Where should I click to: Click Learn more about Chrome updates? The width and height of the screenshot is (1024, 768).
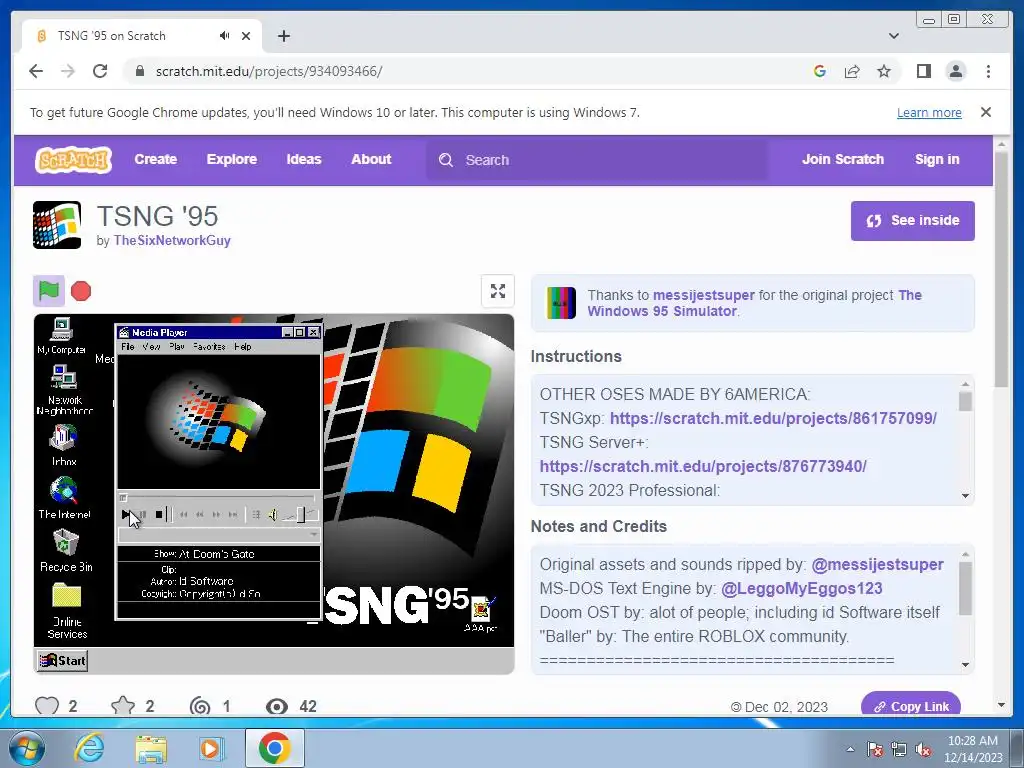click(x=929, y=112)
